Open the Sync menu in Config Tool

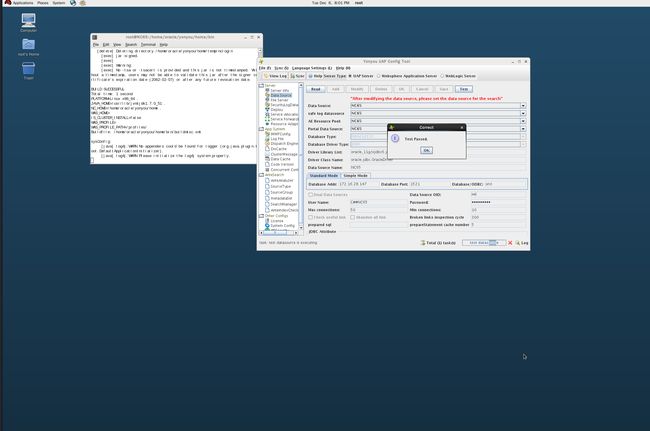(x=281, y=68)
